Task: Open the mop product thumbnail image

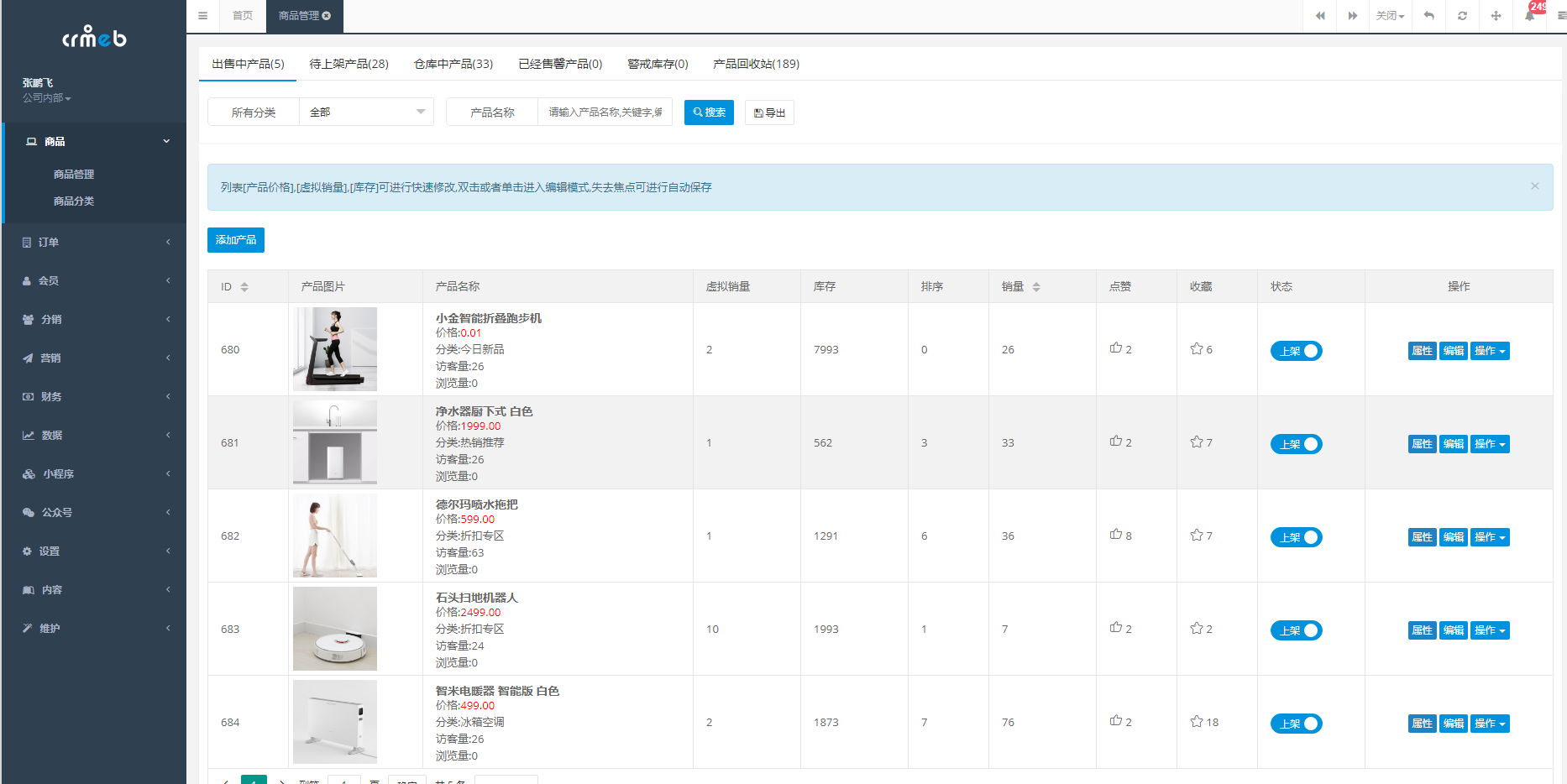Action: click(x=335, y=536)
